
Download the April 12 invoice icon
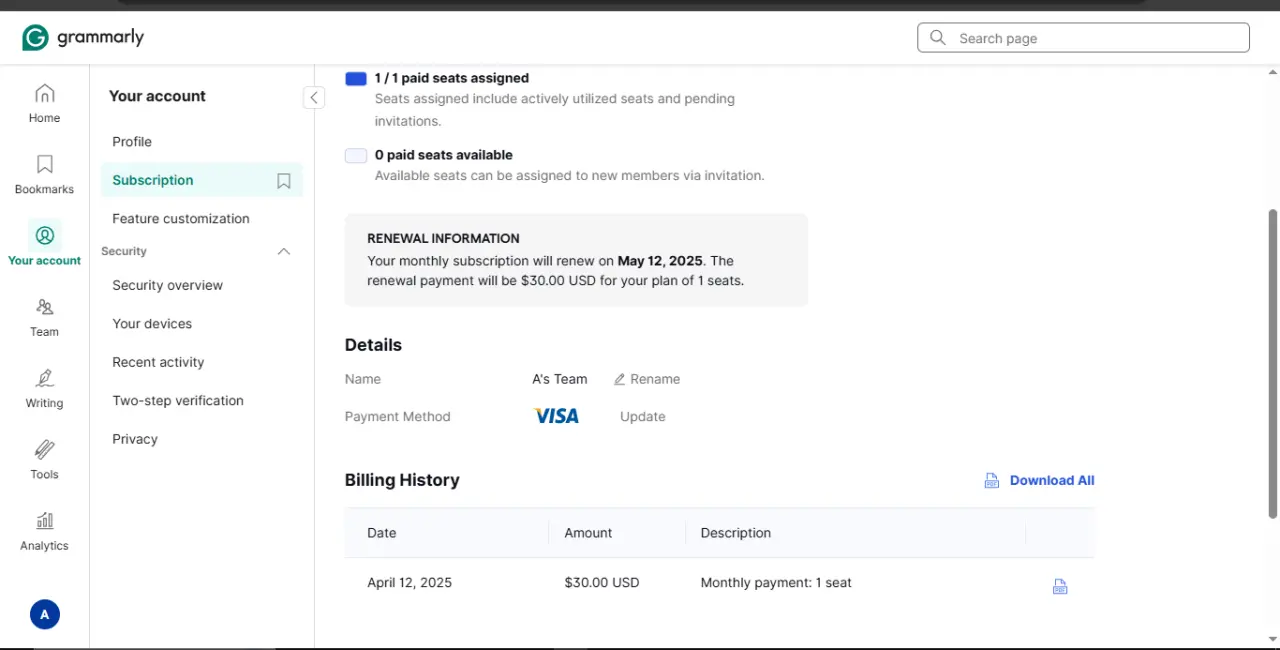pos(1060,587)
